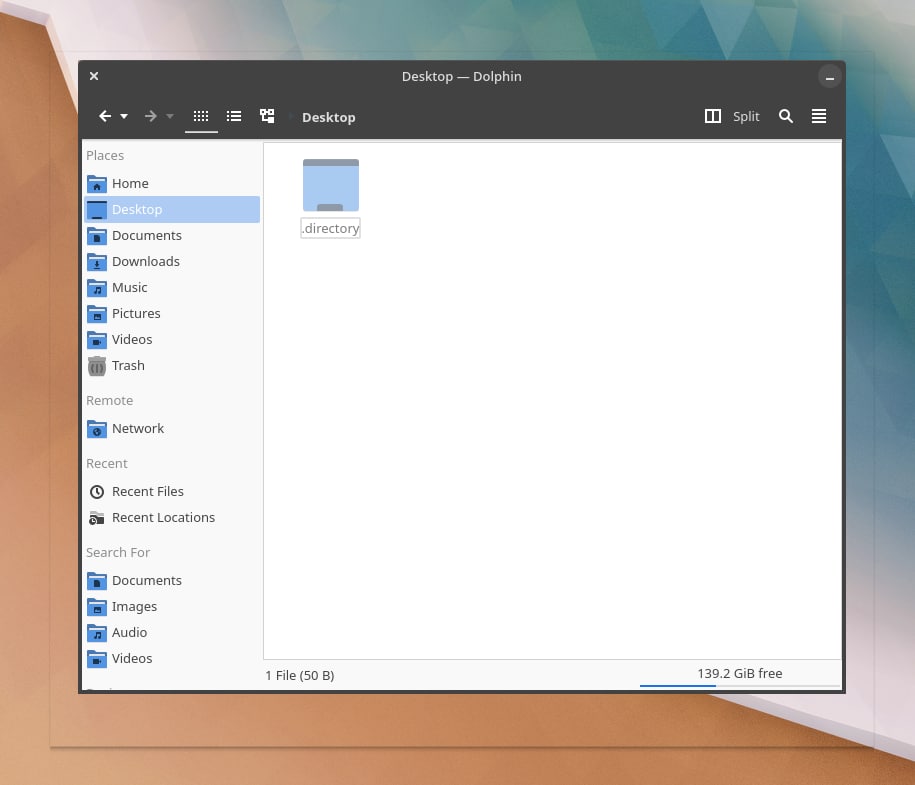This screenshot has height=785, width=915.
Task: Go back with the back arrow
Action: (x=105, y=116)
